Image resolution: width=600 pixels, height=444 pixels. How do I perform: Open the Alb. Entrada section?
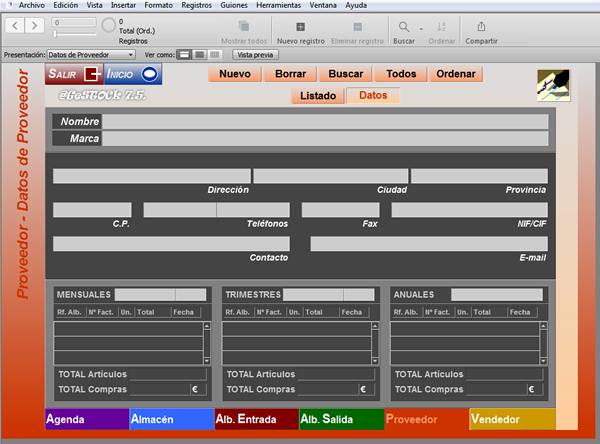(257, 419)
